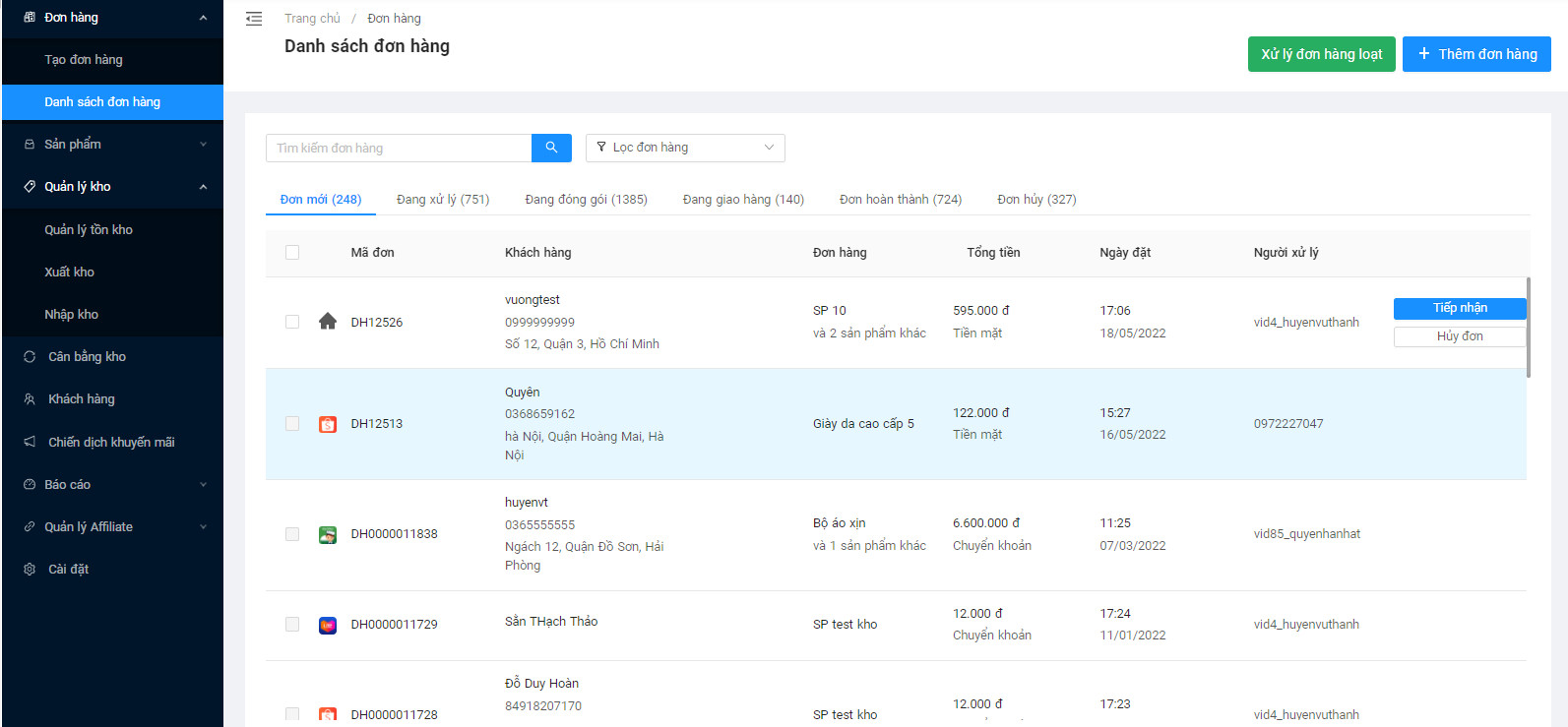This screenshot has width=1568, height=727.
Task: Click the Chiến dịch khuyến mãi megaphone icon
Action: (30, 442)
